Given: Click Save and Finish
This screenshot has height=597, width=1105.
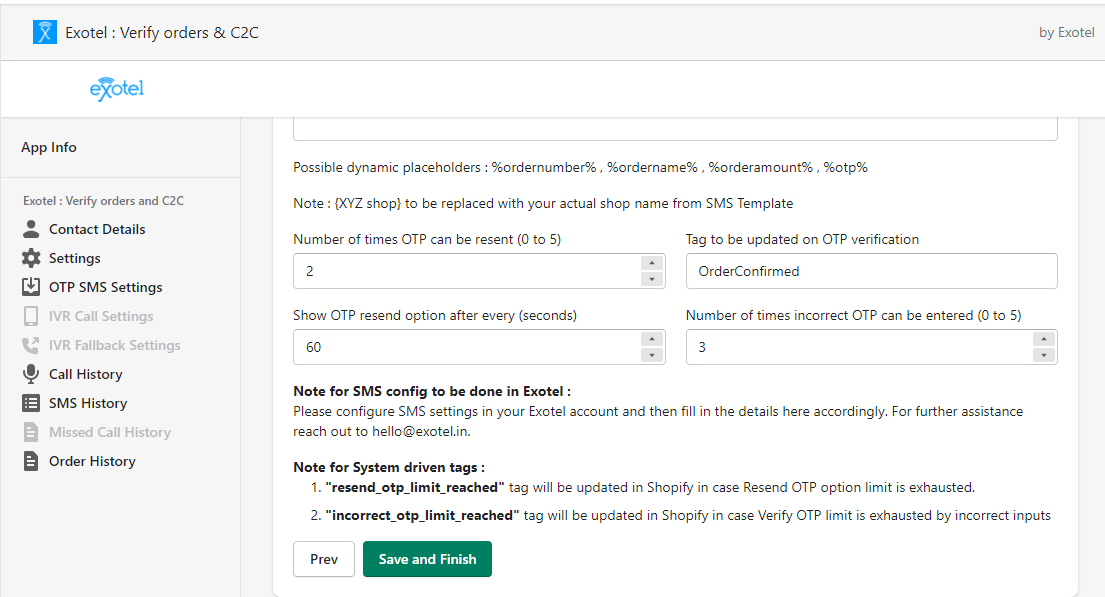Looking at the screenshot, I should tap(427, 559).
